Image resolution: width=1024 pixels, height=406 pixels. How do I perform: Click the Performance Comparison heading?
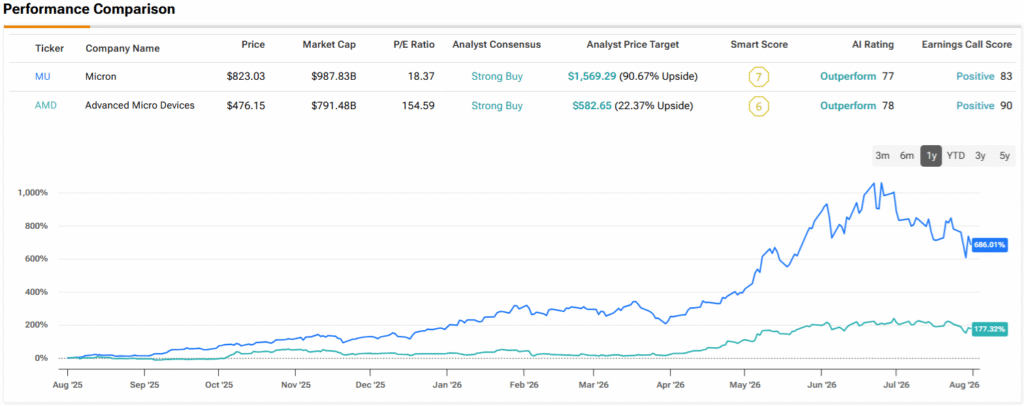pos(89,10)
